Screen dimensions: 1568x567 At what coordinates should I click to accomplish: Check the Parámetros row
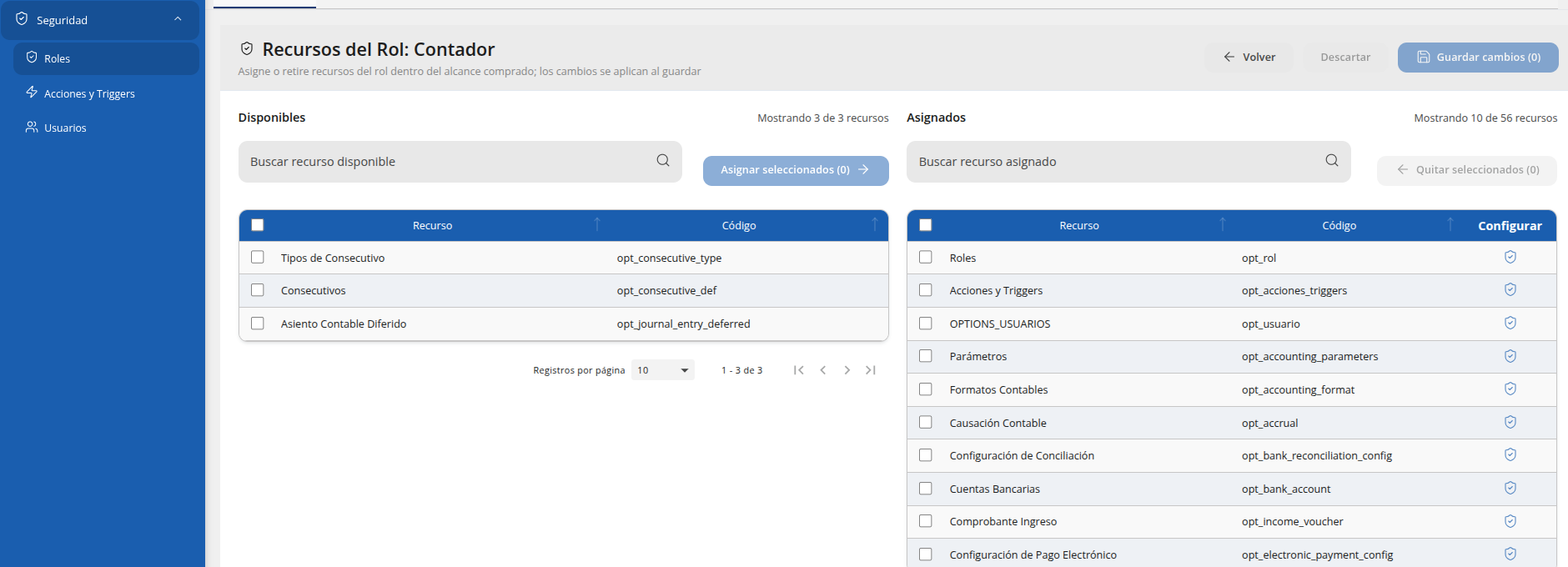click(x=926, y=356)
